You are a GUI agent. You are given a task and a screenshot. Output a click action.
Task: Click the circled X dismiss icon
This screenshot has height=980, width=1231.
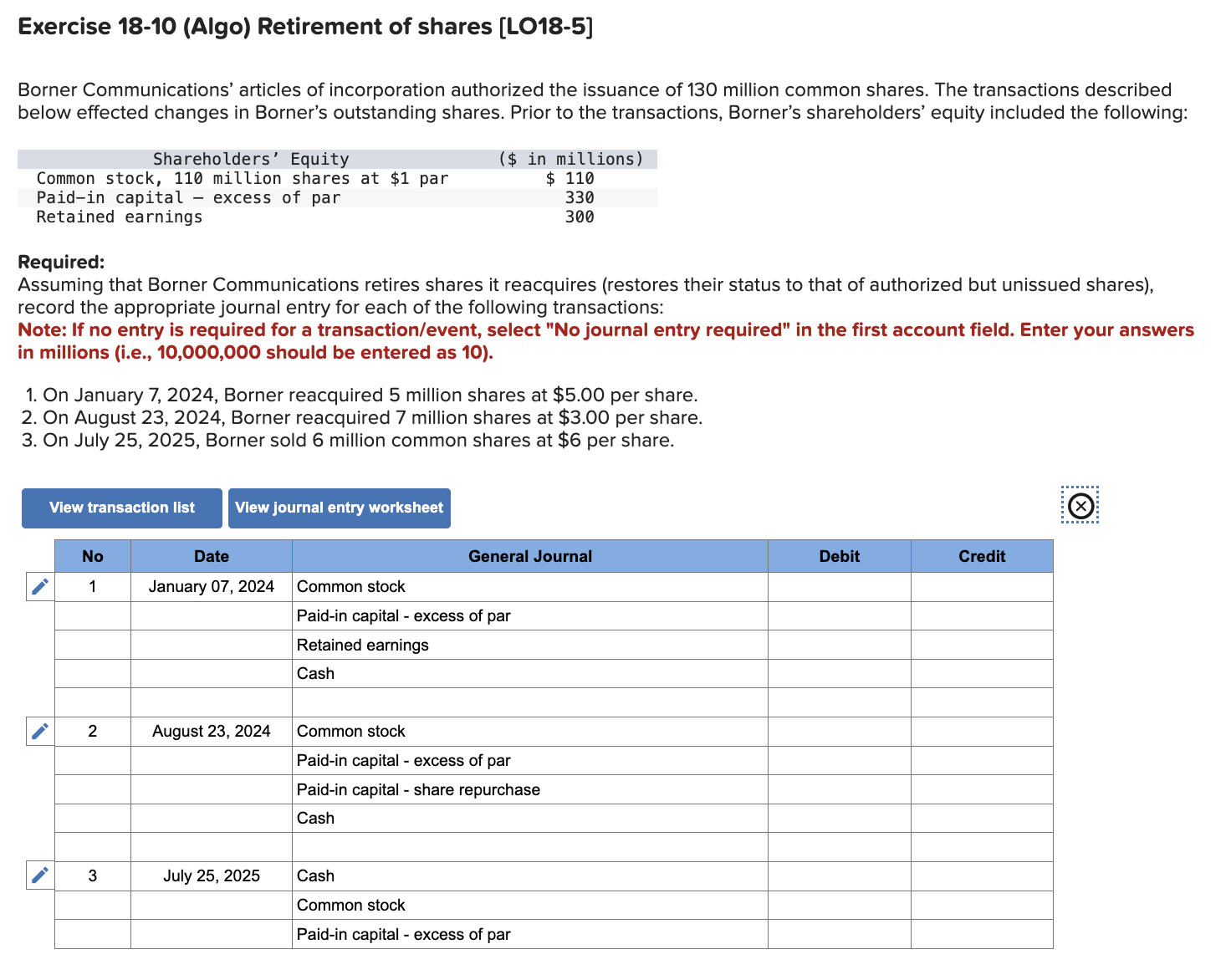pos(1080,506)
